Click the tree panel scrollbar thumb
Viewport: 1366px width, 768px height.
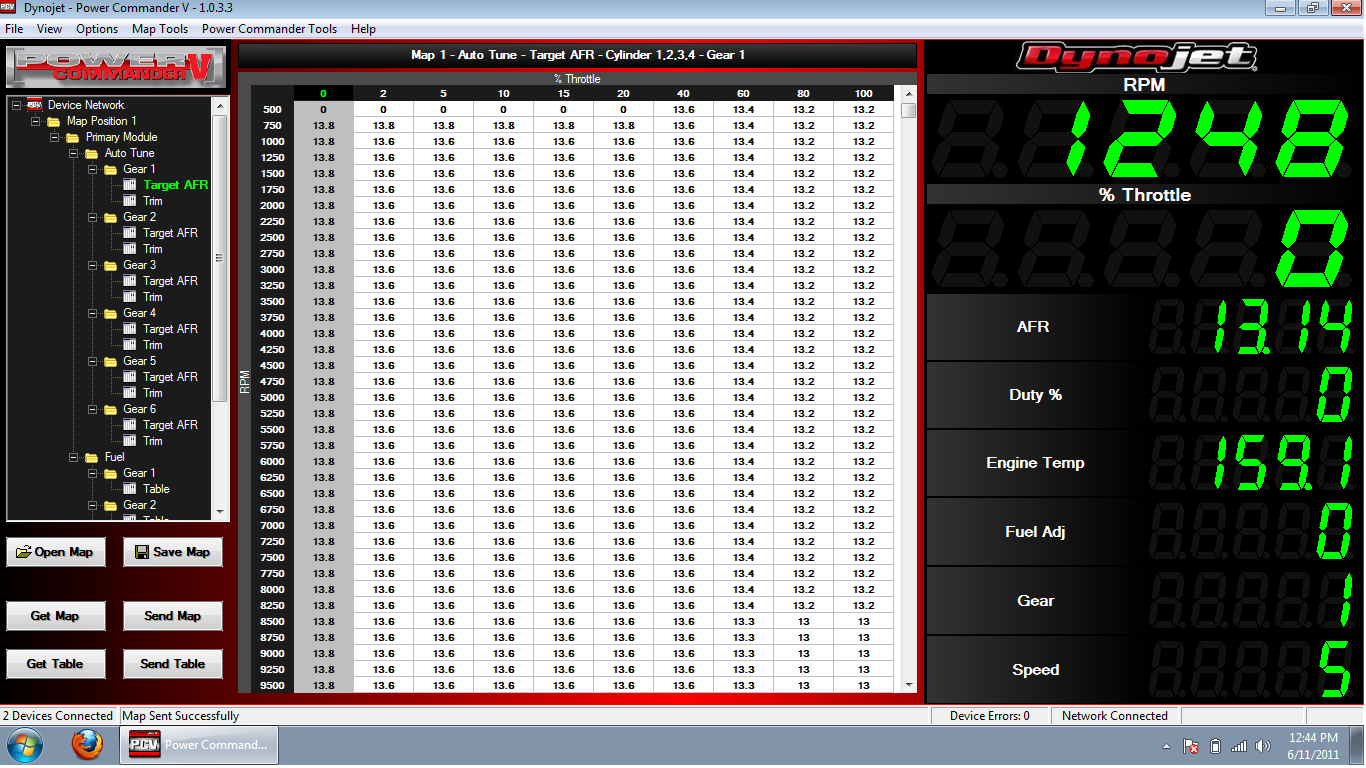coord(220,259)
